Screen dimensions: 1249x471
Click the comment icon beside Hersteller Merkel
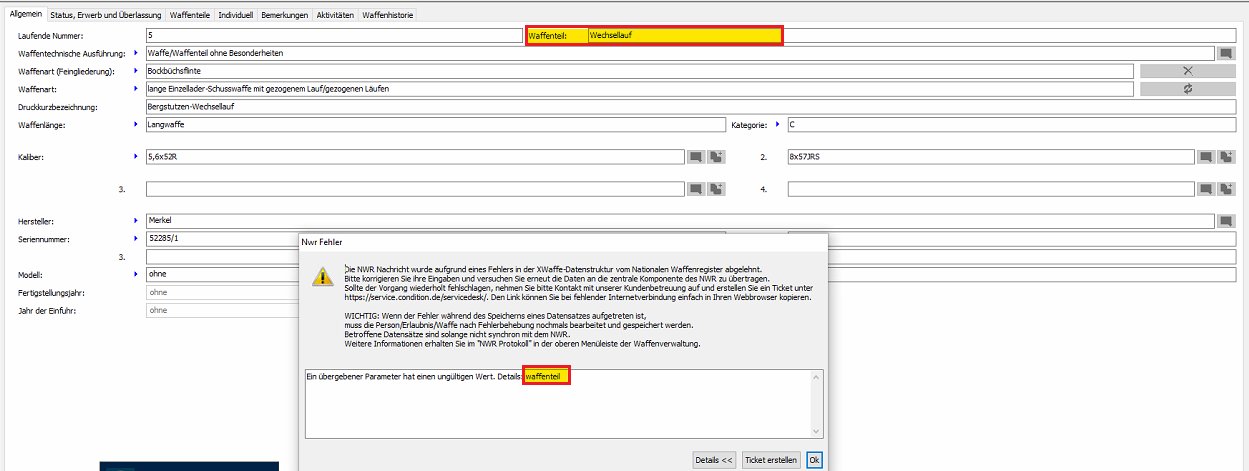click(x=1226, y=221)
